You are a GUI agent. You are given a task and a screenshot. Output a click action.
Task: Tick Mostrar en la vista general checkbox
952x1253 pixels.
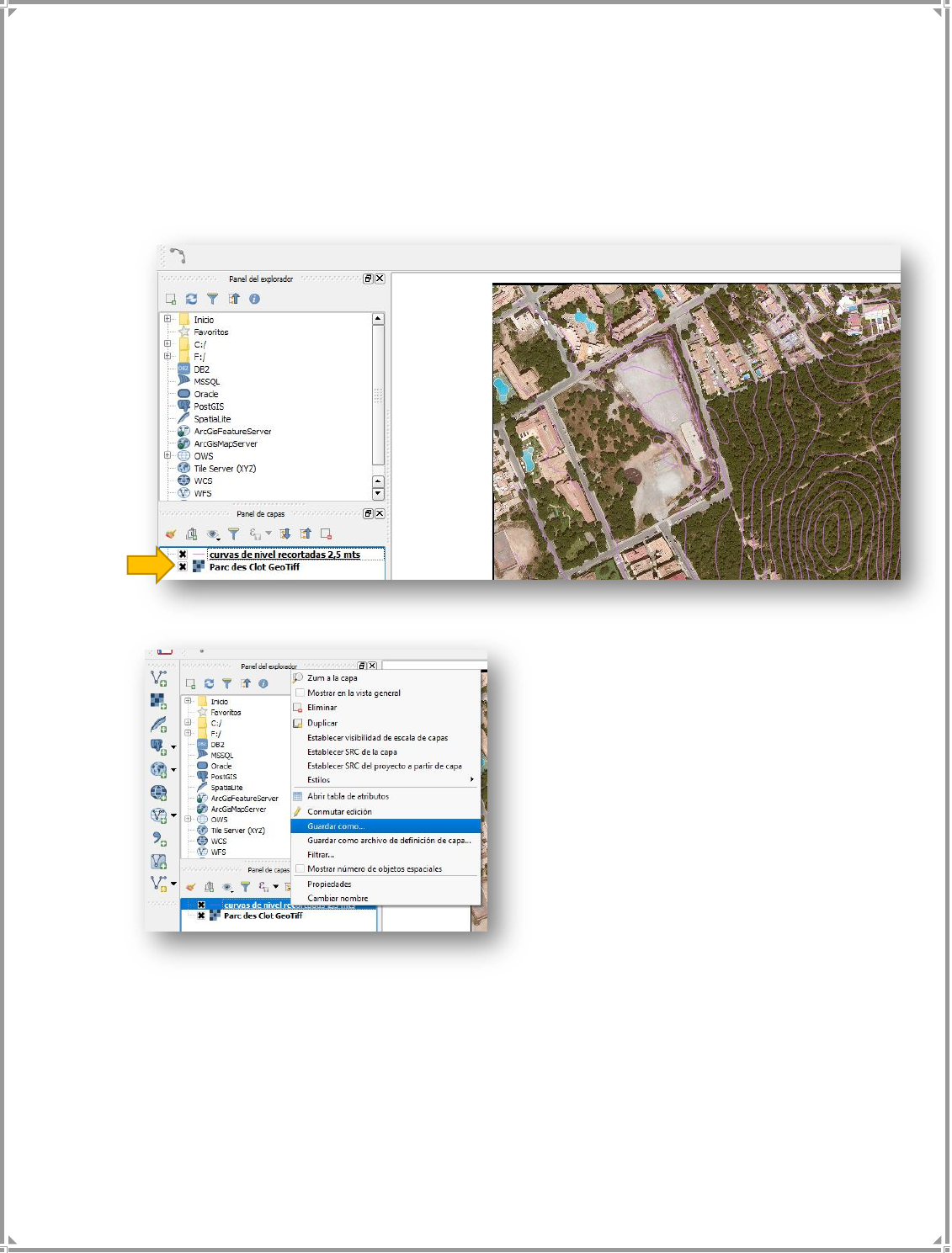coord(300,693)
